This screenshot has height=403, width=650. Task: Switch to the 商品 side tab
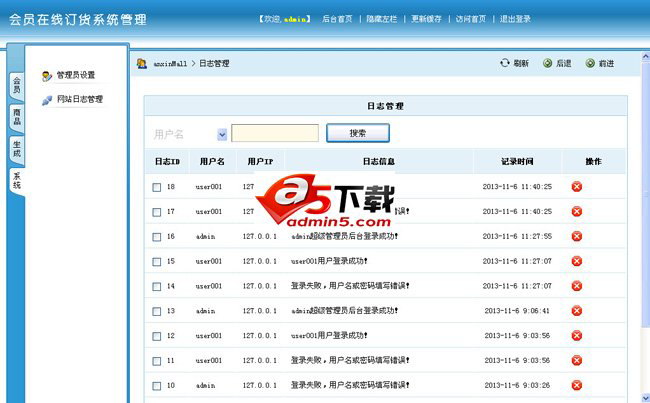[17, 118]
